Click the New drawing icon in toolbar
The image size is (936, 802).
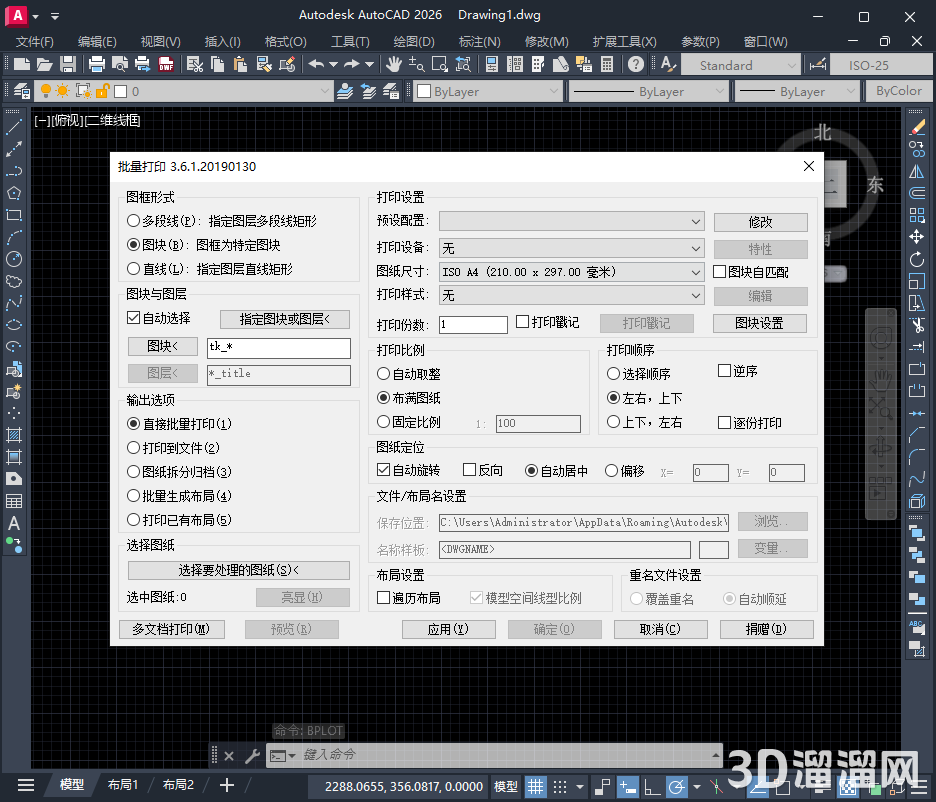[x=21, y=64]
